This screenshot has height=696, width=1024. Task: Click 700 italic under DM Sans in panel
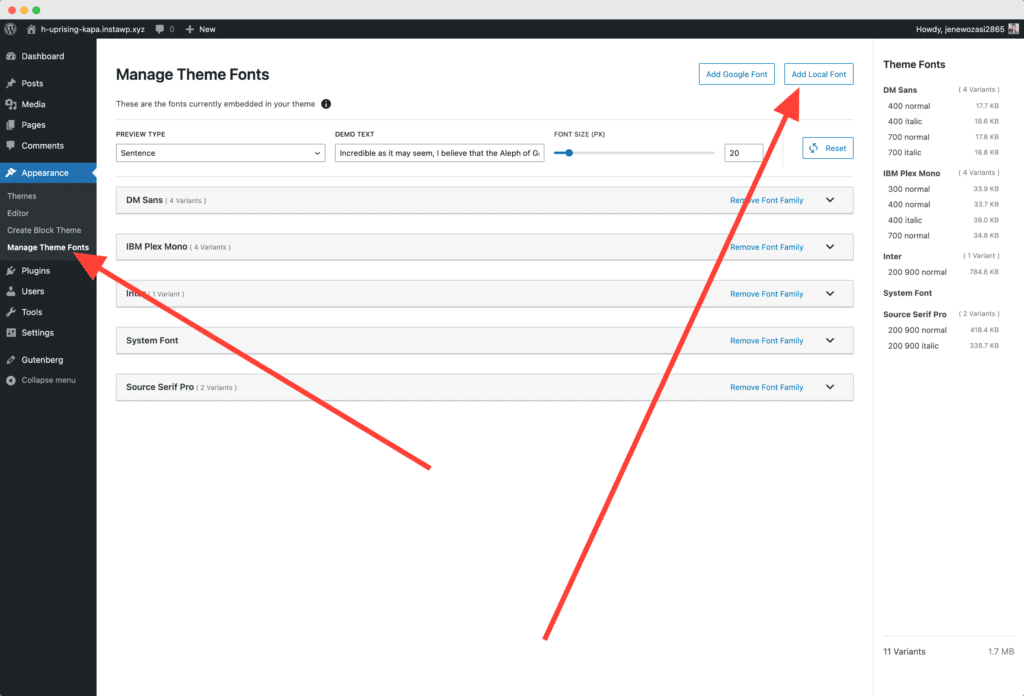tap(904, 153)
